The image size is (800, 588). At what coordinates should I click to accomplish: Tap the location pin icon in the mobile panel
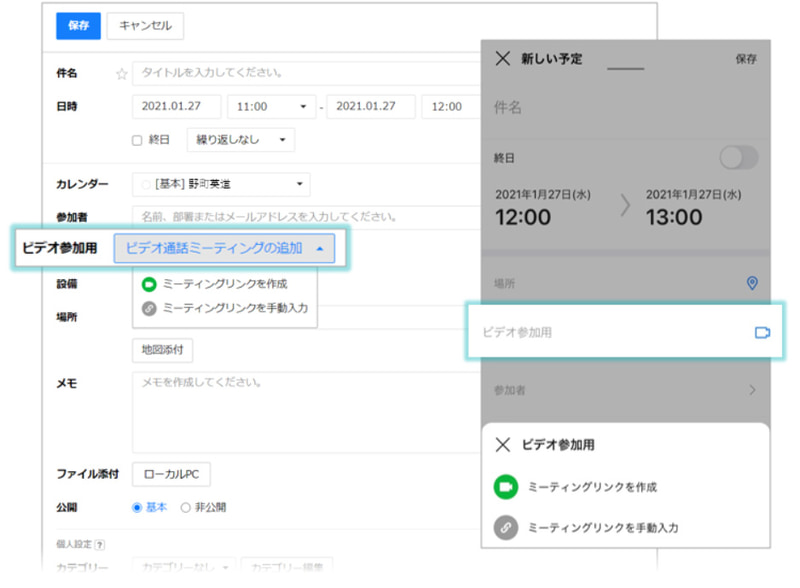point(753,283)
